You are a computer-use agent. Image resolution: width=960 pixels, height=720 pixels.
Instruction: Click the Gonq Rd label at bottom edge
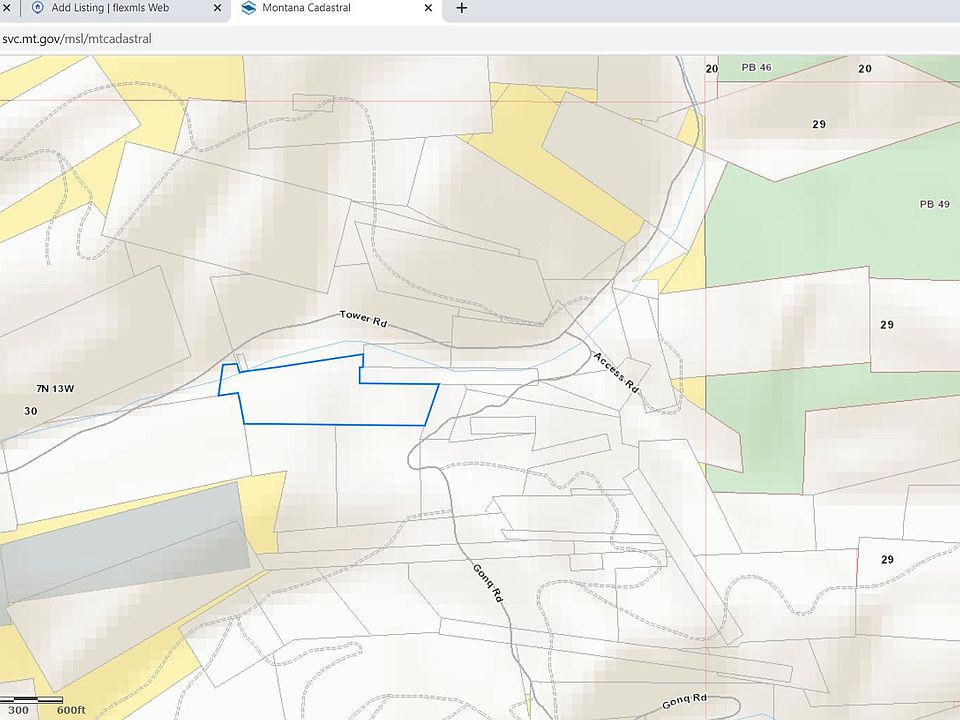pos(685,698)
